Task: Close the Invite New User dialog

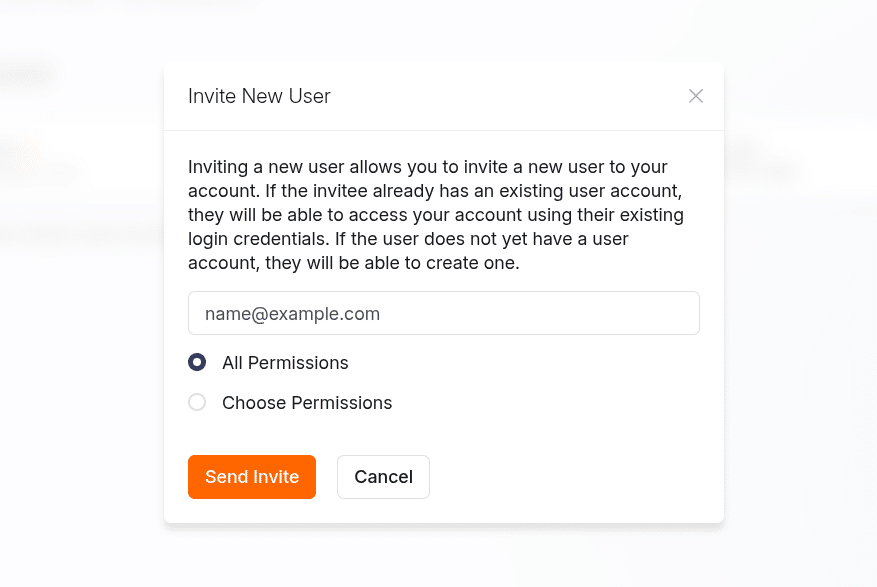Action: [696, 96]
